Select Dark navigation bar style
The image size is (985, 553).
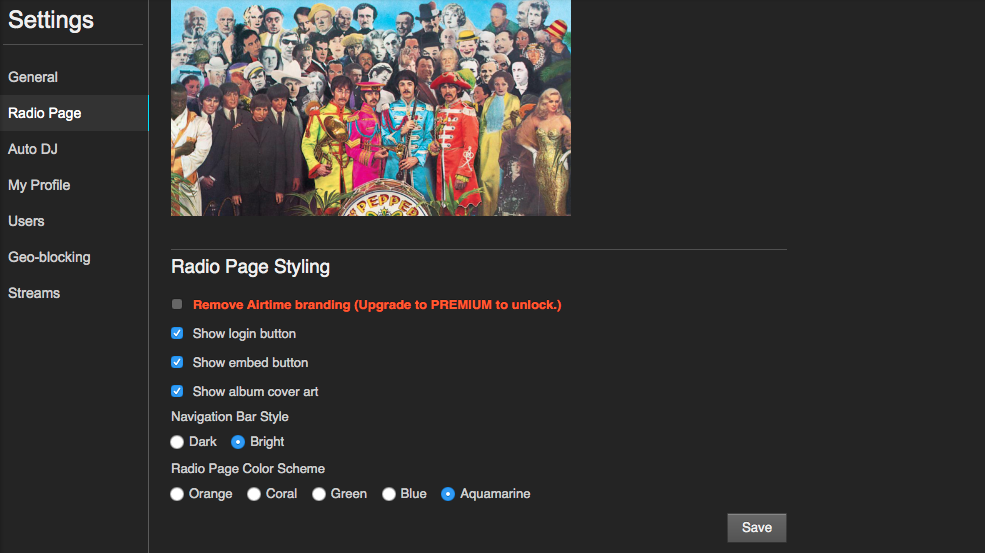coord(177,442)
